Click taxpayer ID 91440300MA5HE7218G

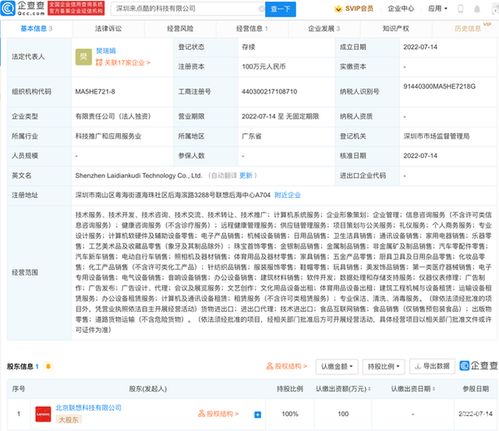point(439,86)
